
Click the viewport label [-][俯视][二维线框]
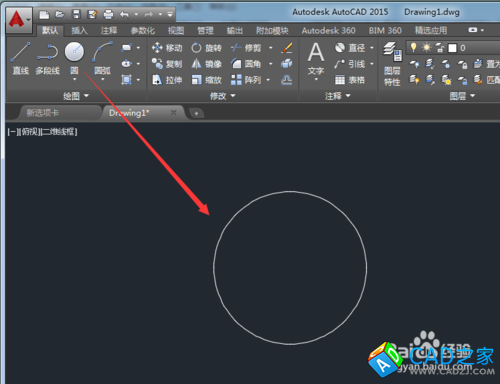point(42,132)
